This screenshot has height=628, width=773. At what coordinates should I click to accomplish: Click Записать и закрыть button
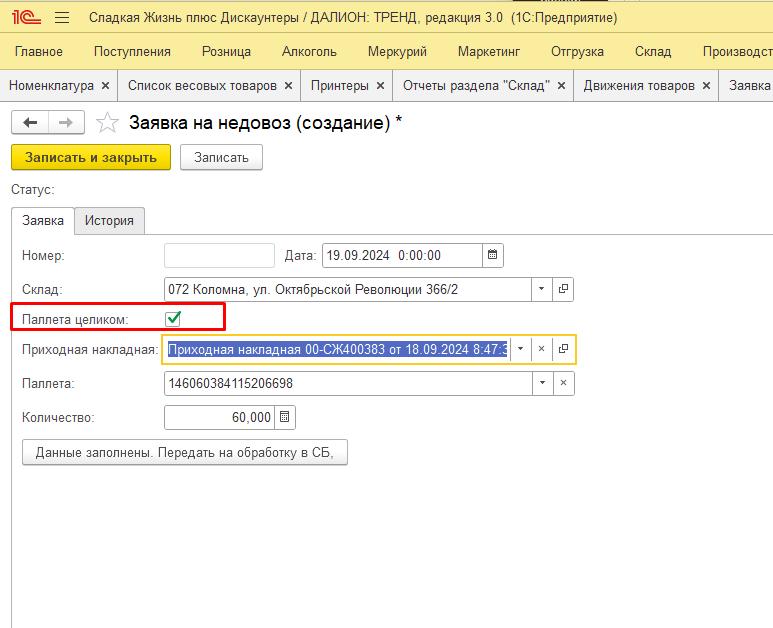[x=91, y=157]
